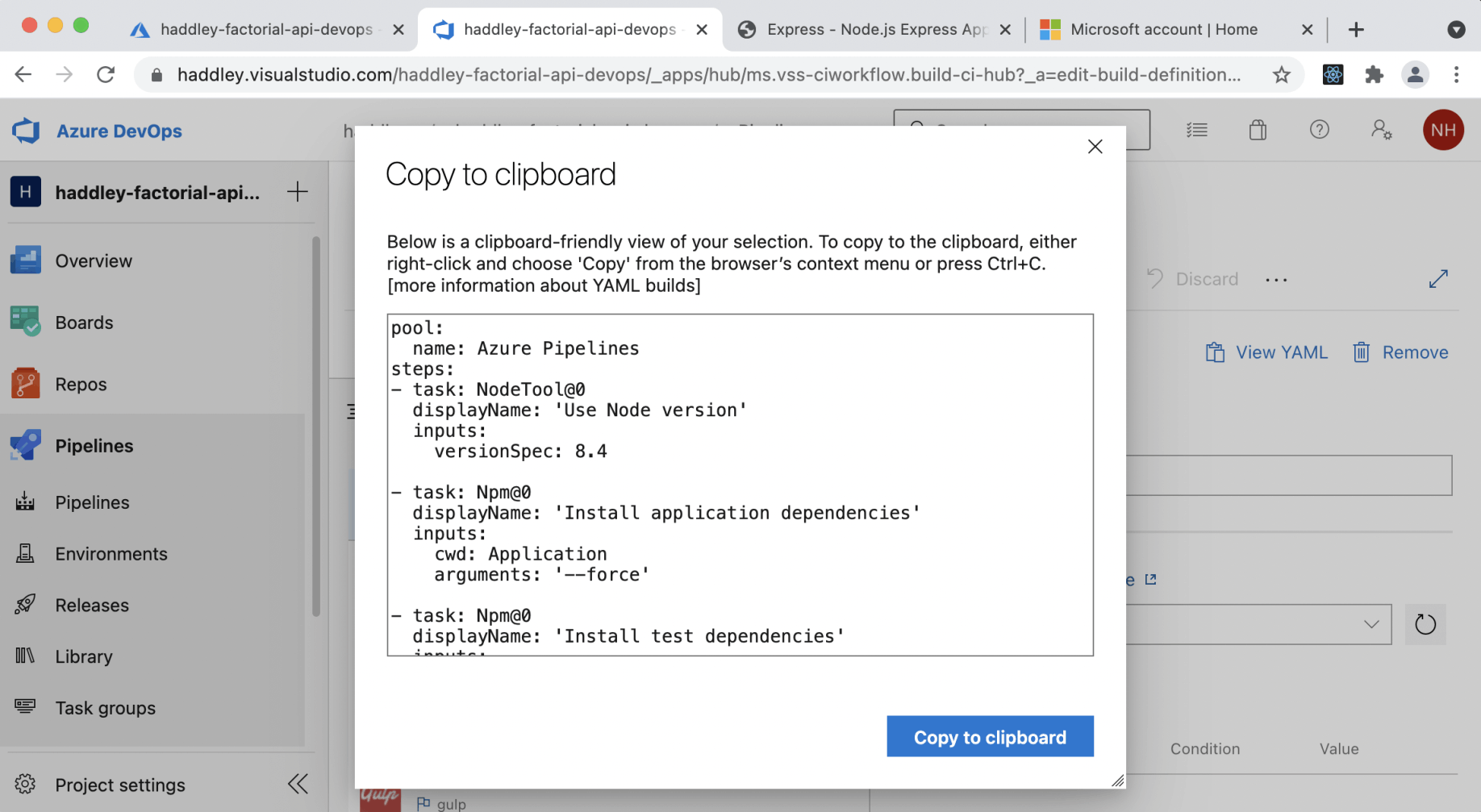
Task: Select the Pipelines hub rocket icon
Action: tap(26, 445)
